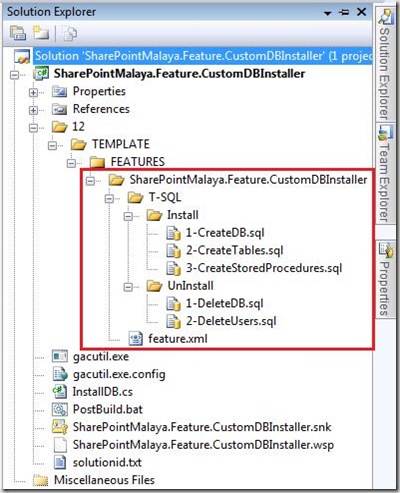The width and height of the screenshot is (400, 493).
Task: Select the FEATURES folder label
Action: click(138, 162)
